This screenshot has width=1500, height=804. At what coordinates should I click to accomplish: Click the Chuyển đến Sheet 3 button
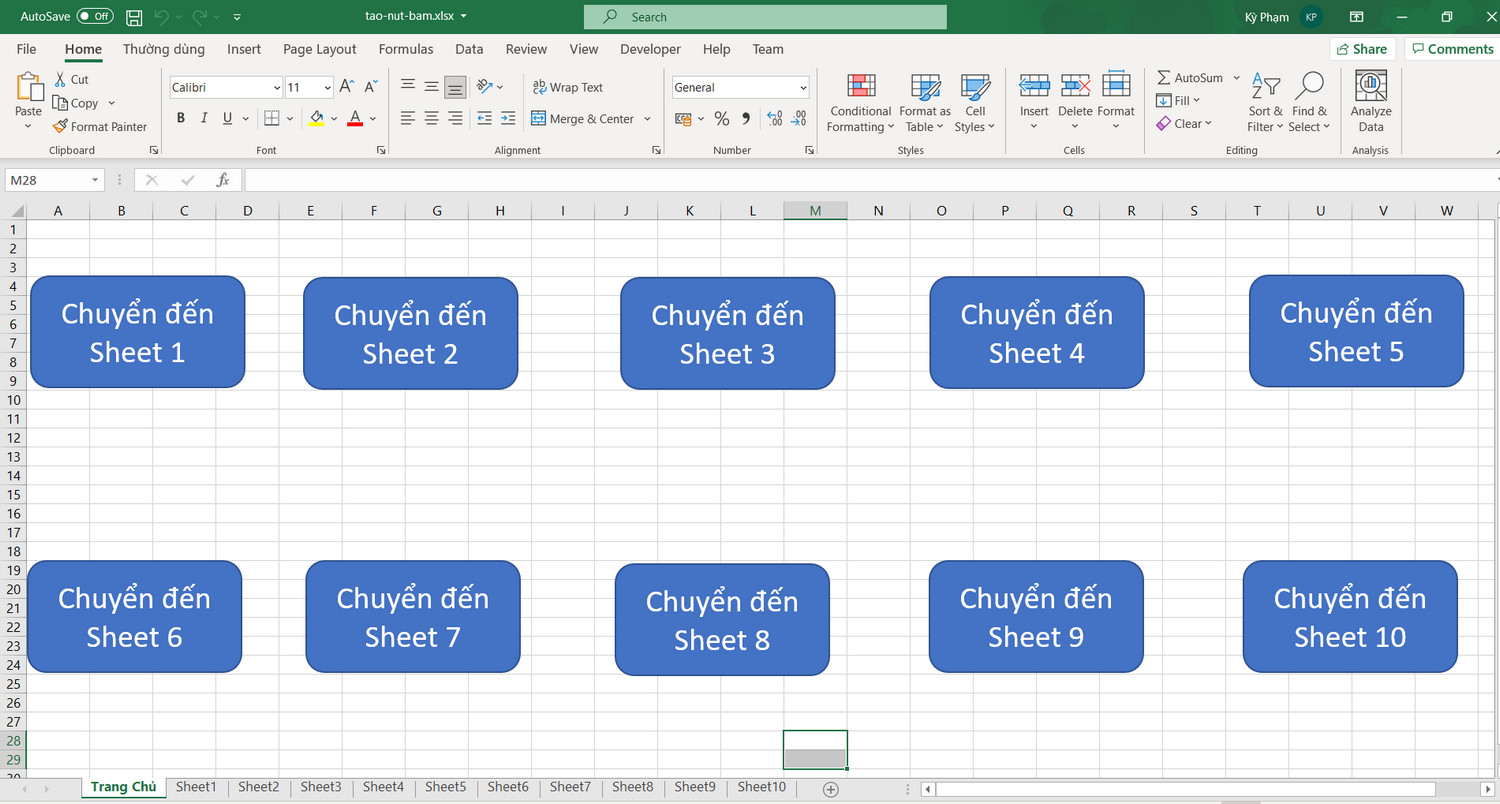727,333
